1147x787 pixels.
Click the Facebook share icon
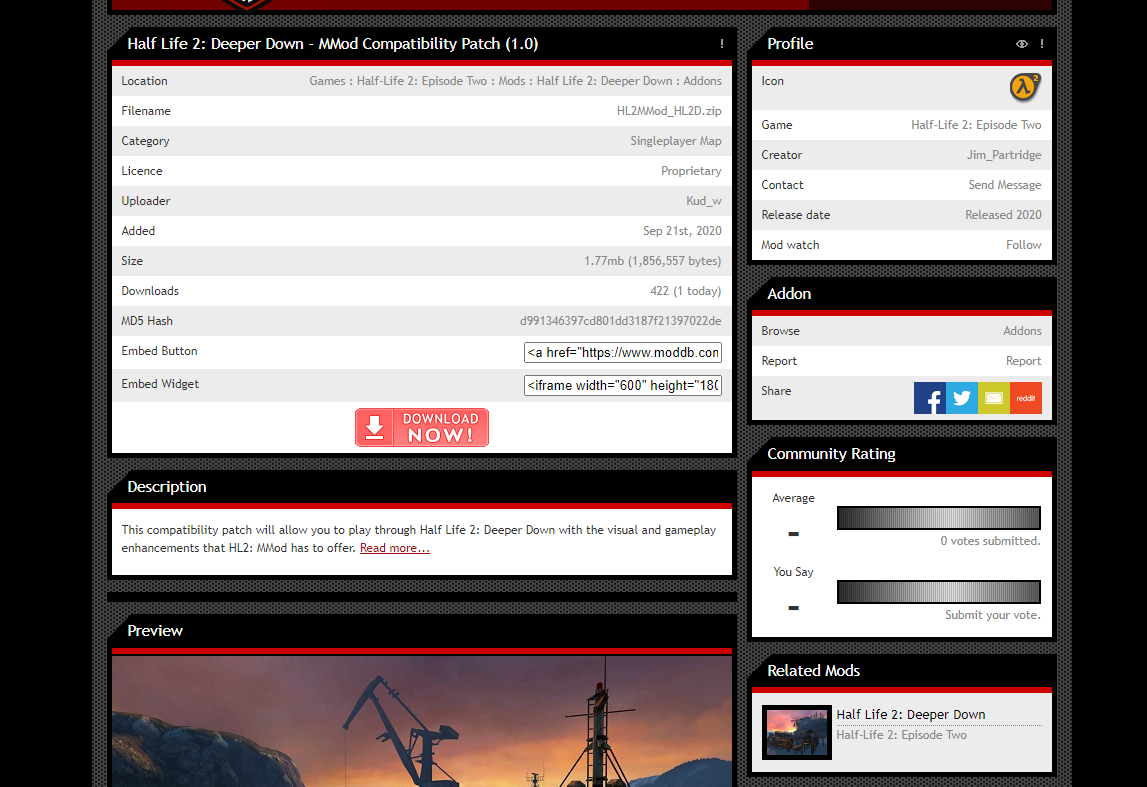click(x=930, y=398)
